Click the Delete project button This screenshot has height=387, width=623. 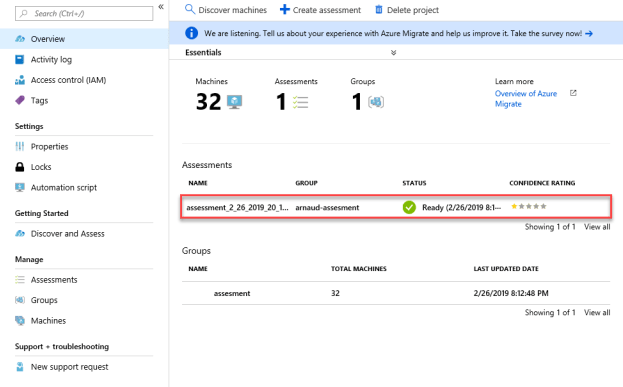407,10
